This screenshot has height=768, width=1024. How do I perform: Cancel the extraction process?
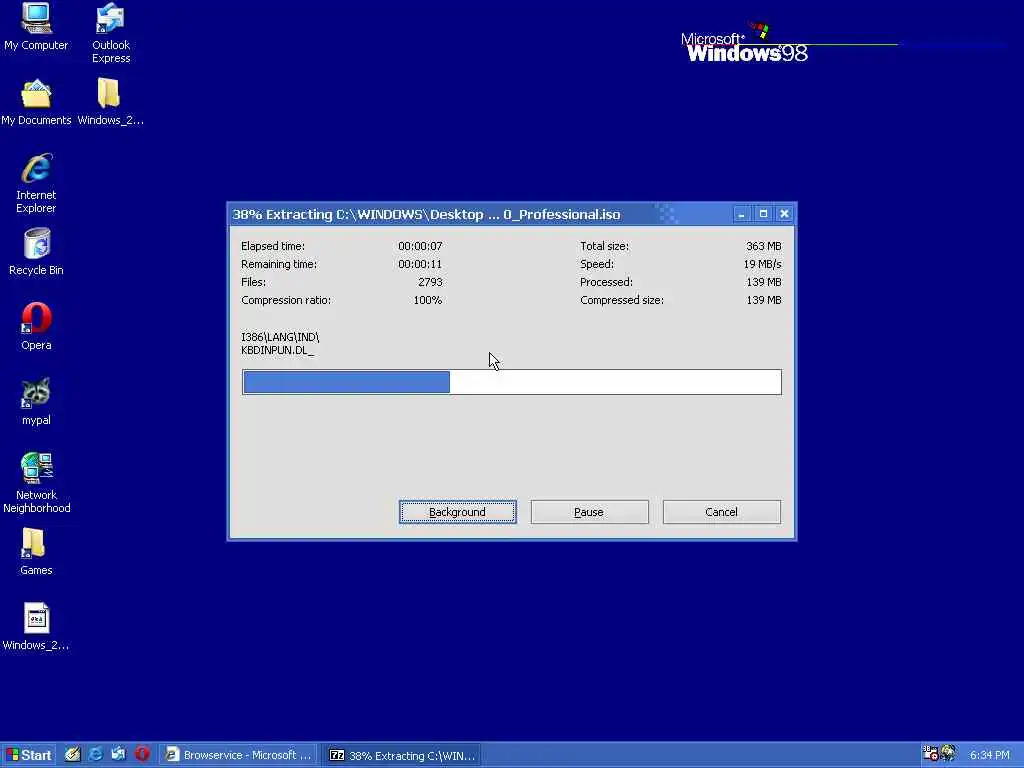tap(722, 512)
